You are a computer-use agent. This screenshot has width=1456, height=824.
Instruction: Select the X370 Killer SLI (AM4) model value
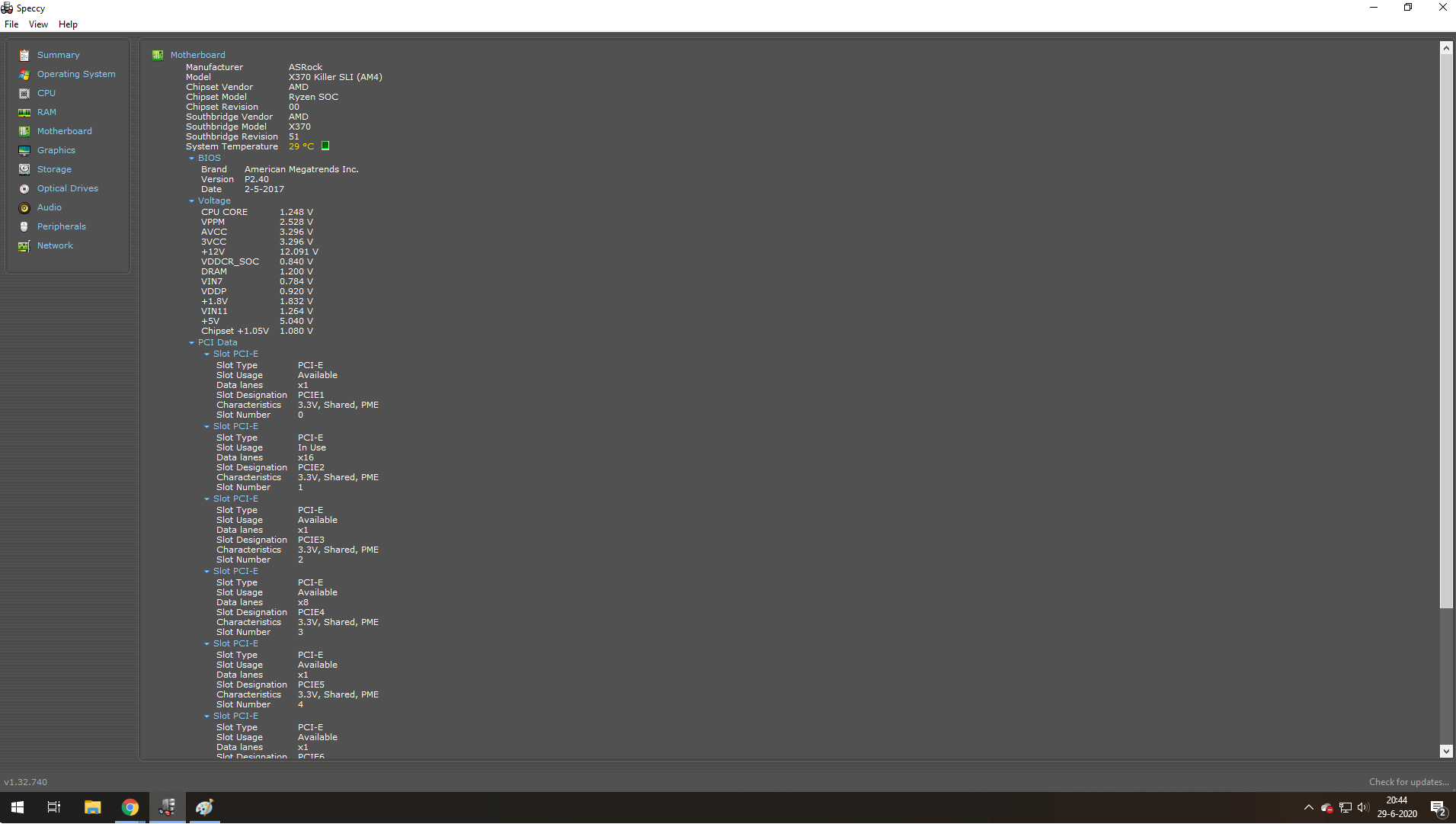tap(335, 77)
